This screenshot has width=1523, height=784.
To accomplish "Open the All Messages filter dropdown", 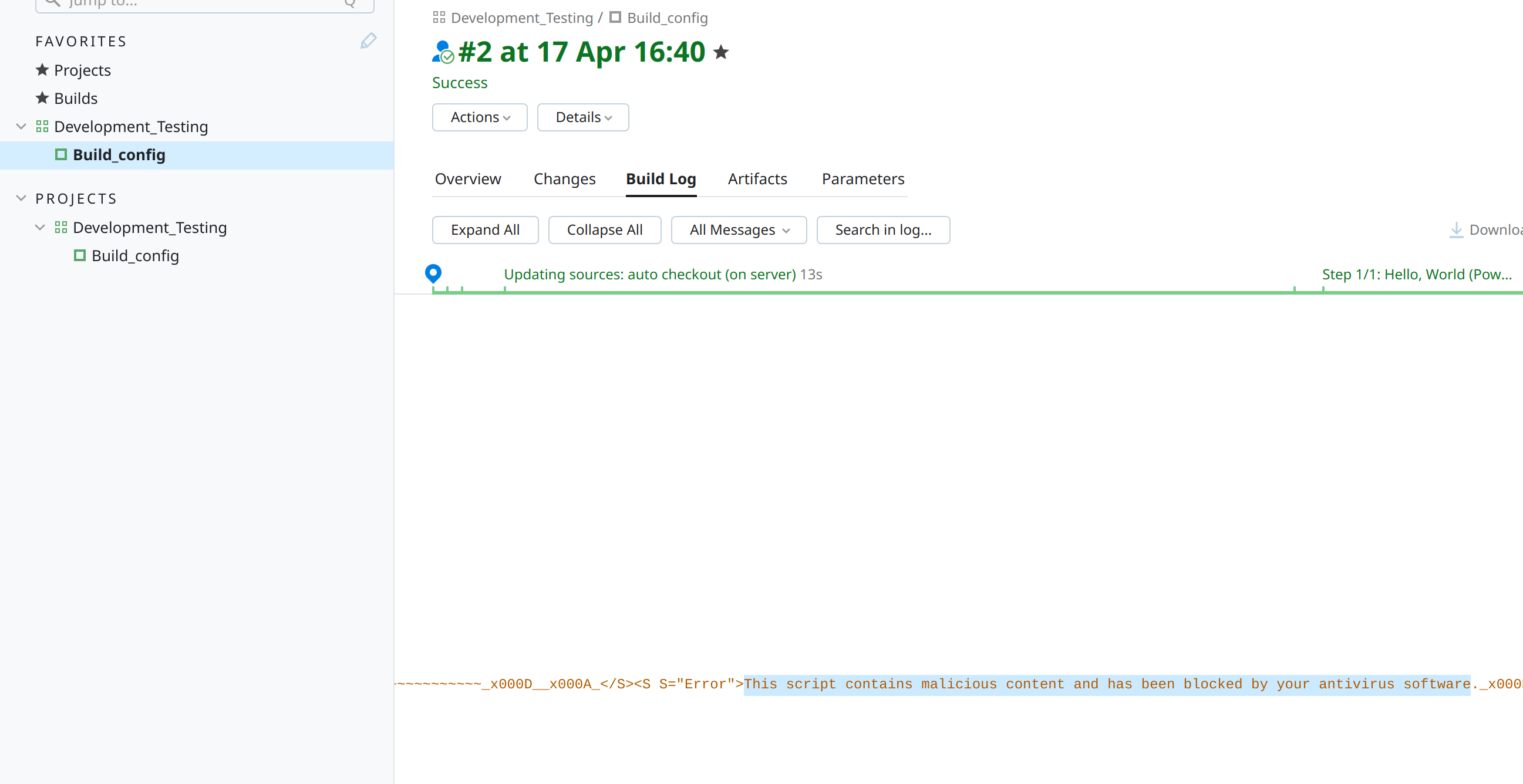I will [x=739, y=230].
